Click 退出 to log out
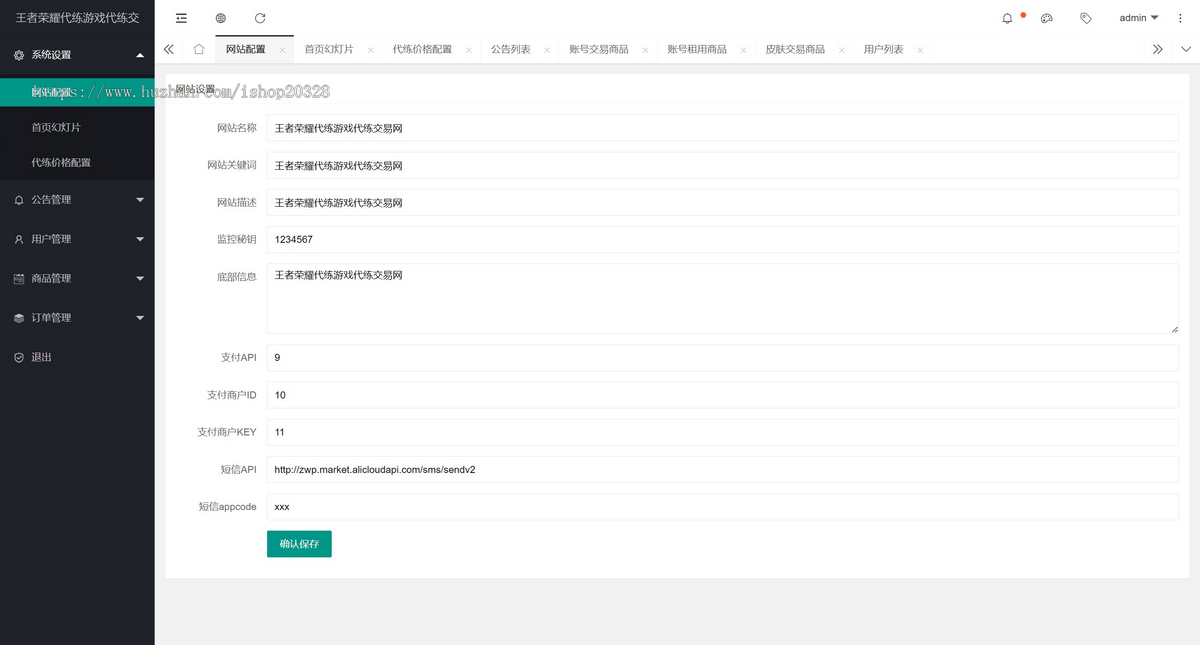 tap(77, 357)
